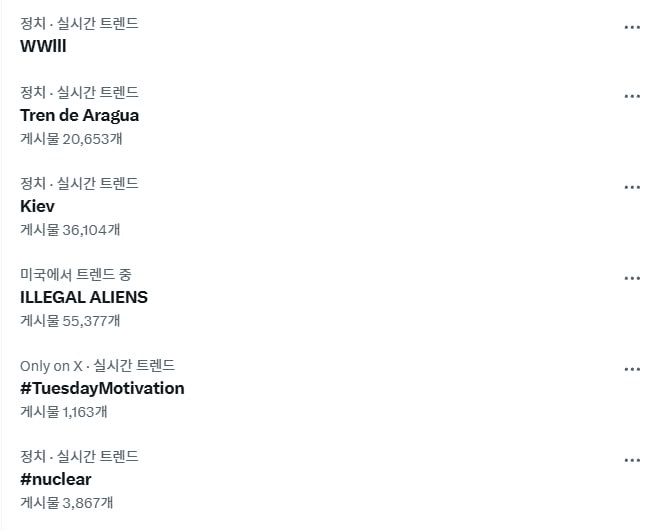Open the ILLEGAL ALIENS trend
The width and height of the screenshot is (656, 531).
coord(84,297)
